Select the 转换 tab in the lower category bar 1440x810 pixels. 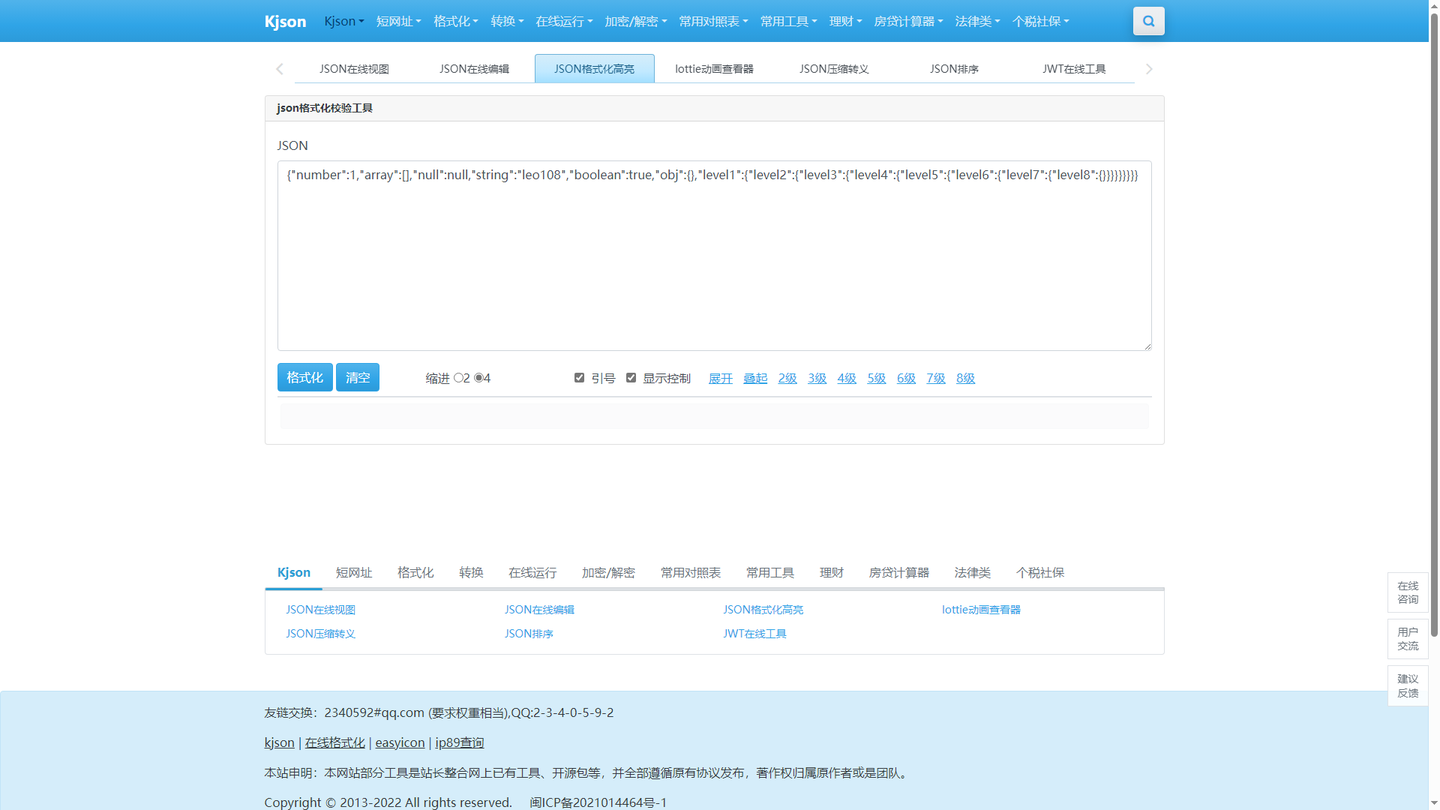[x=471, y=573]
